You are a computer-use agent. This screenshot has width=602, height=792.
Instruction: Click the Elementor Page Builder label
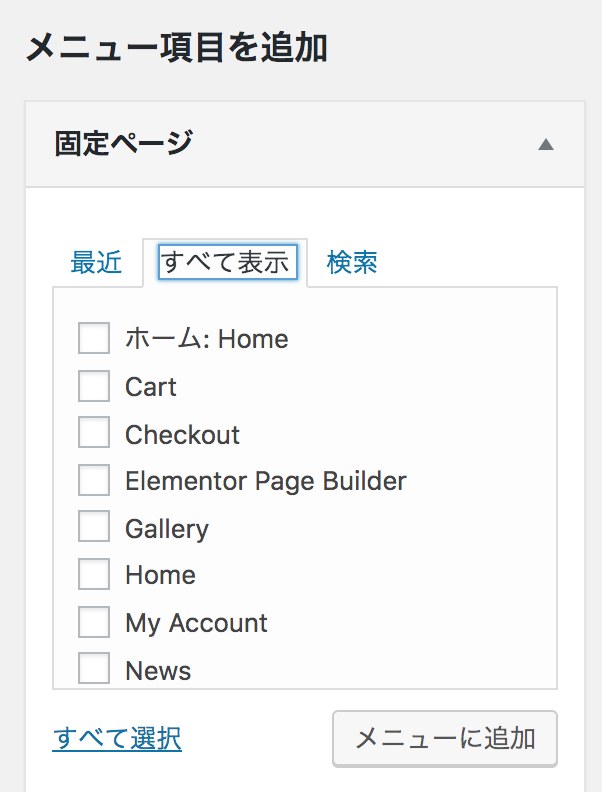(265, 481)
